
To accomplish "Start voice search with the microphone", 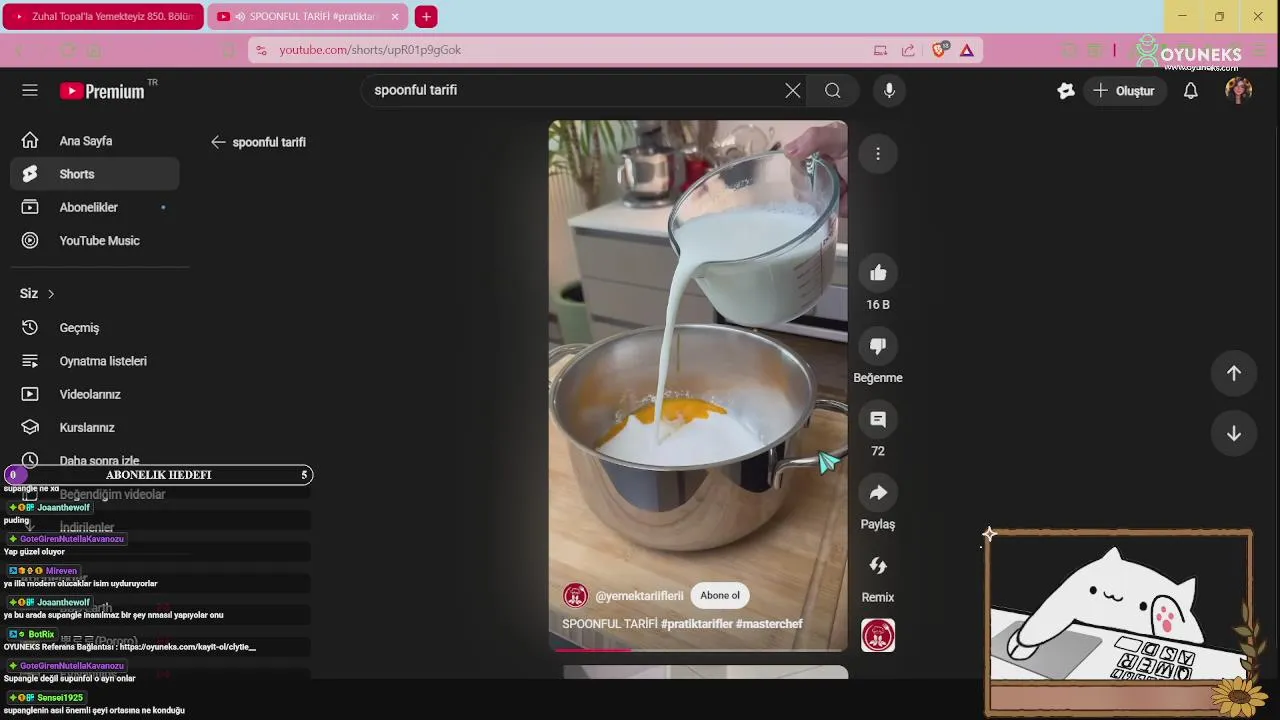I will [889, 91].
